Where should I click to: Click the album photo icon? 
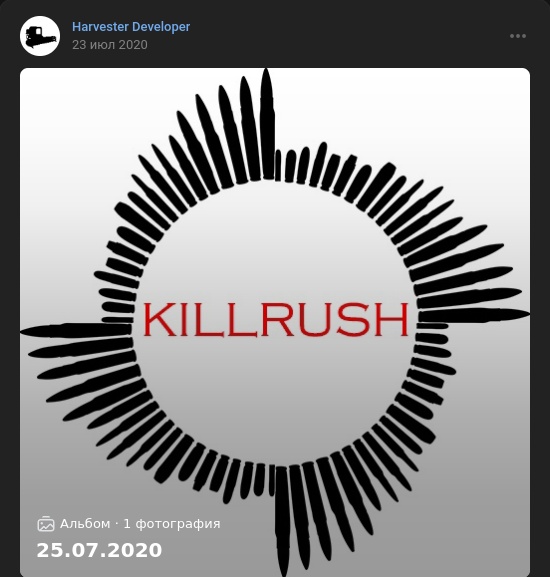coord(46,524)
